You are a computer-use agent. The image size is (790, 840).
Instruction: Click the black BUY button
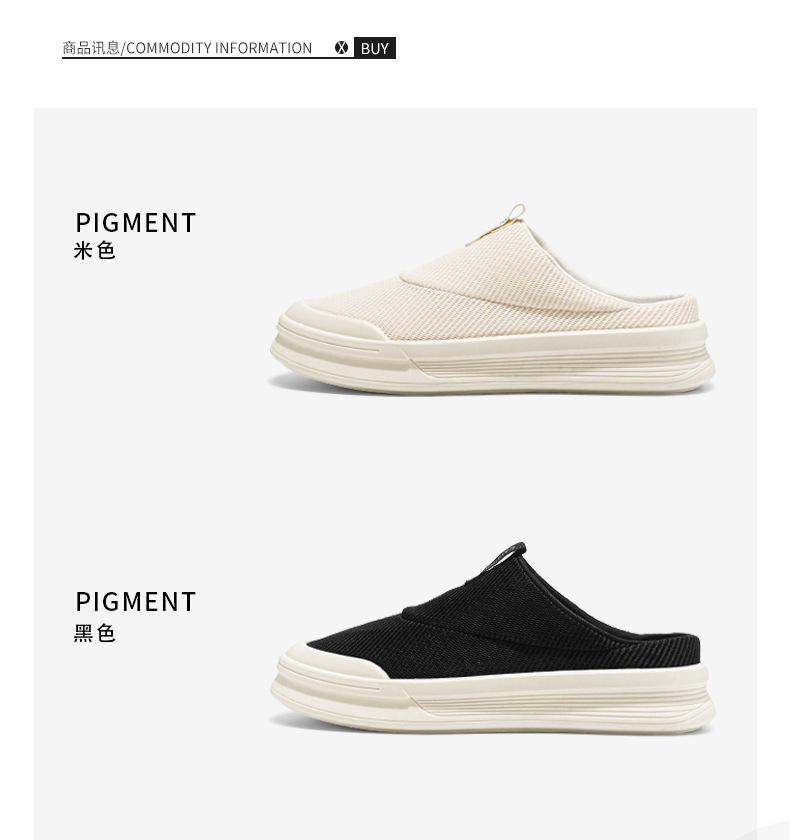click(374, 48)
